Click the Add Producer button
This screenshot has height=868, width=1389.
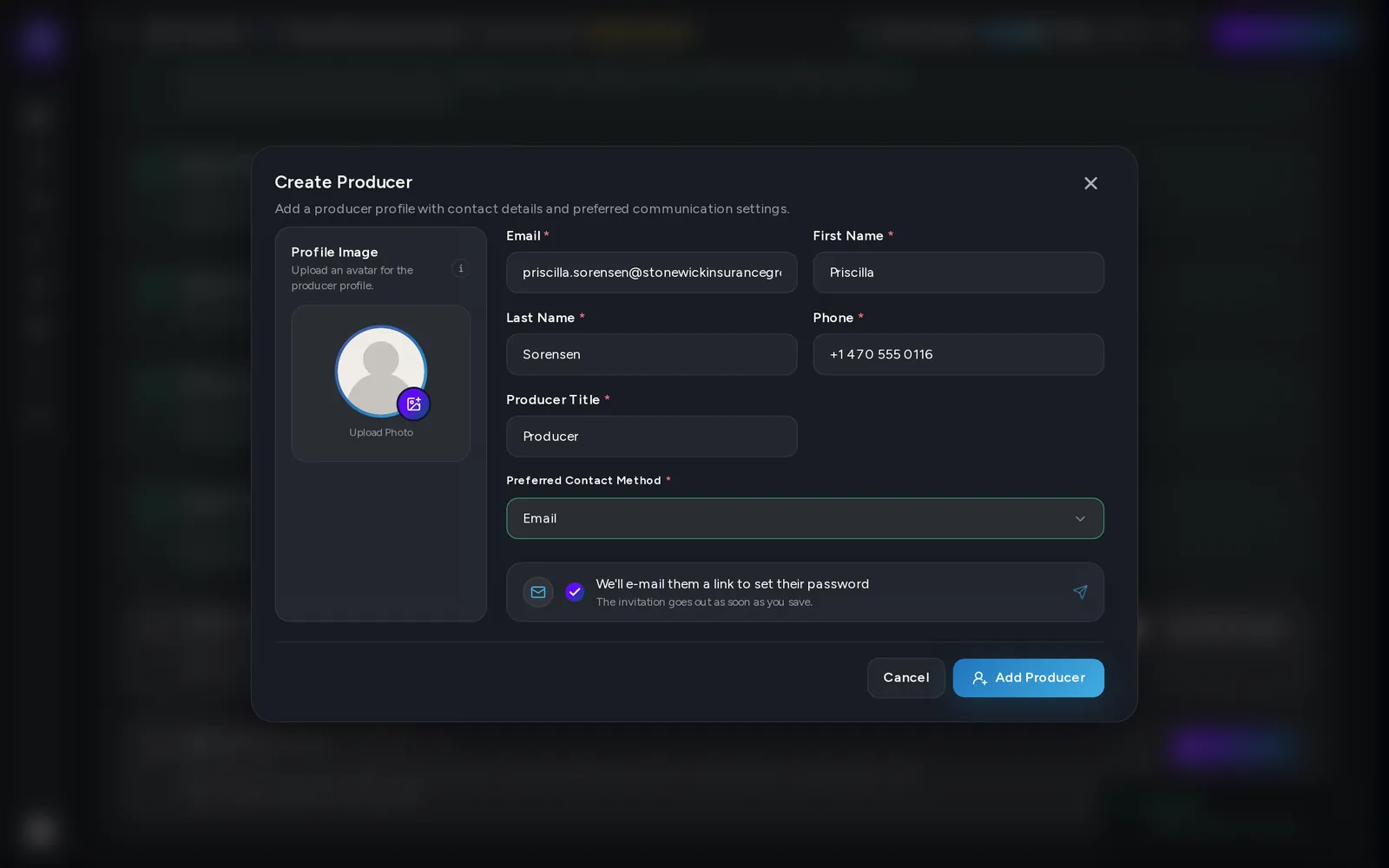tap(1028, 678)
